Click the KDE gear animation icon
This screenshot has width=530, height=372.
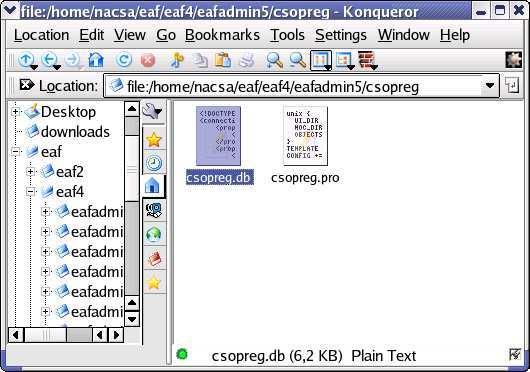pyautogui.click(x=514, y=60)
